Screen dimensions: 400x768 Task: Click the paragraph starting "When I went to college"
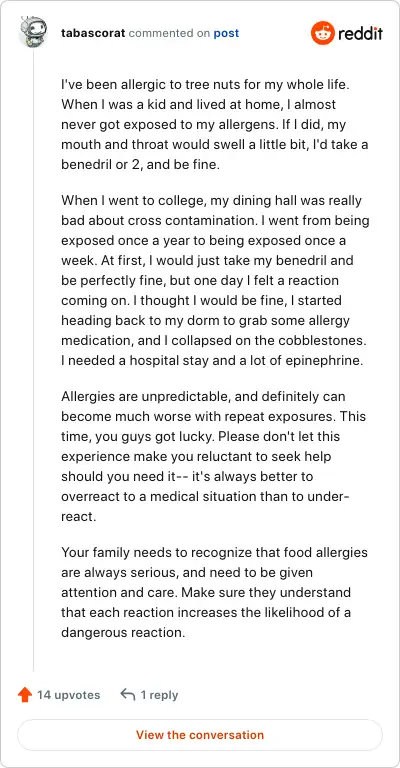coord(215,281)
